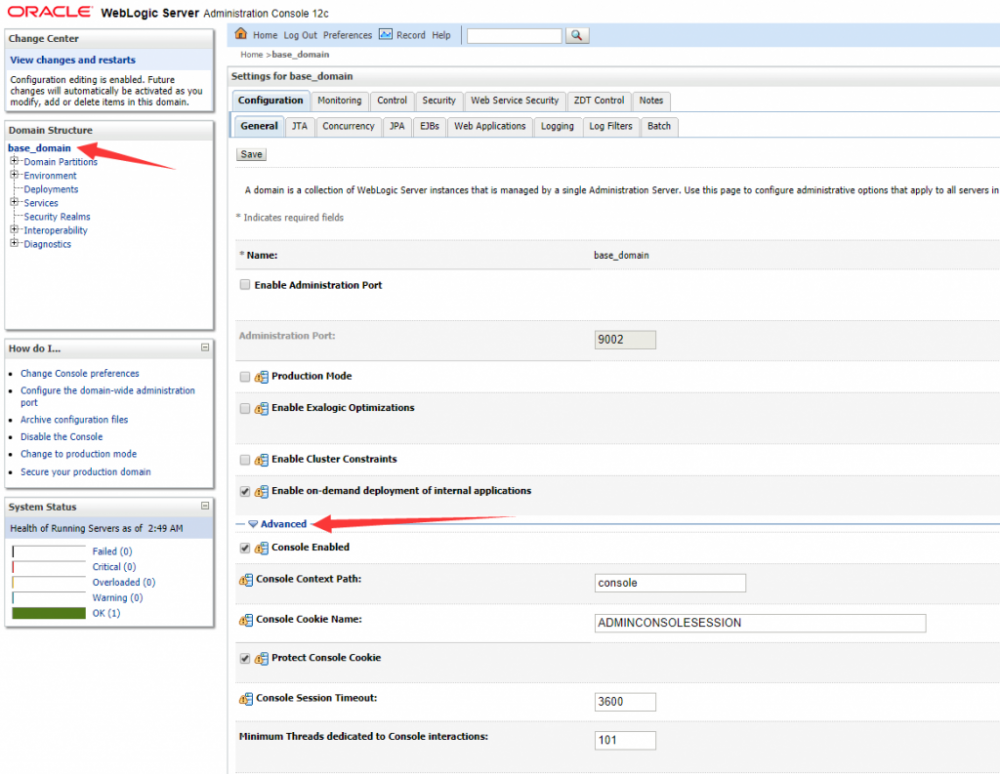Expand Services tree node
The image size is (1000, 774).
point(14,202)
